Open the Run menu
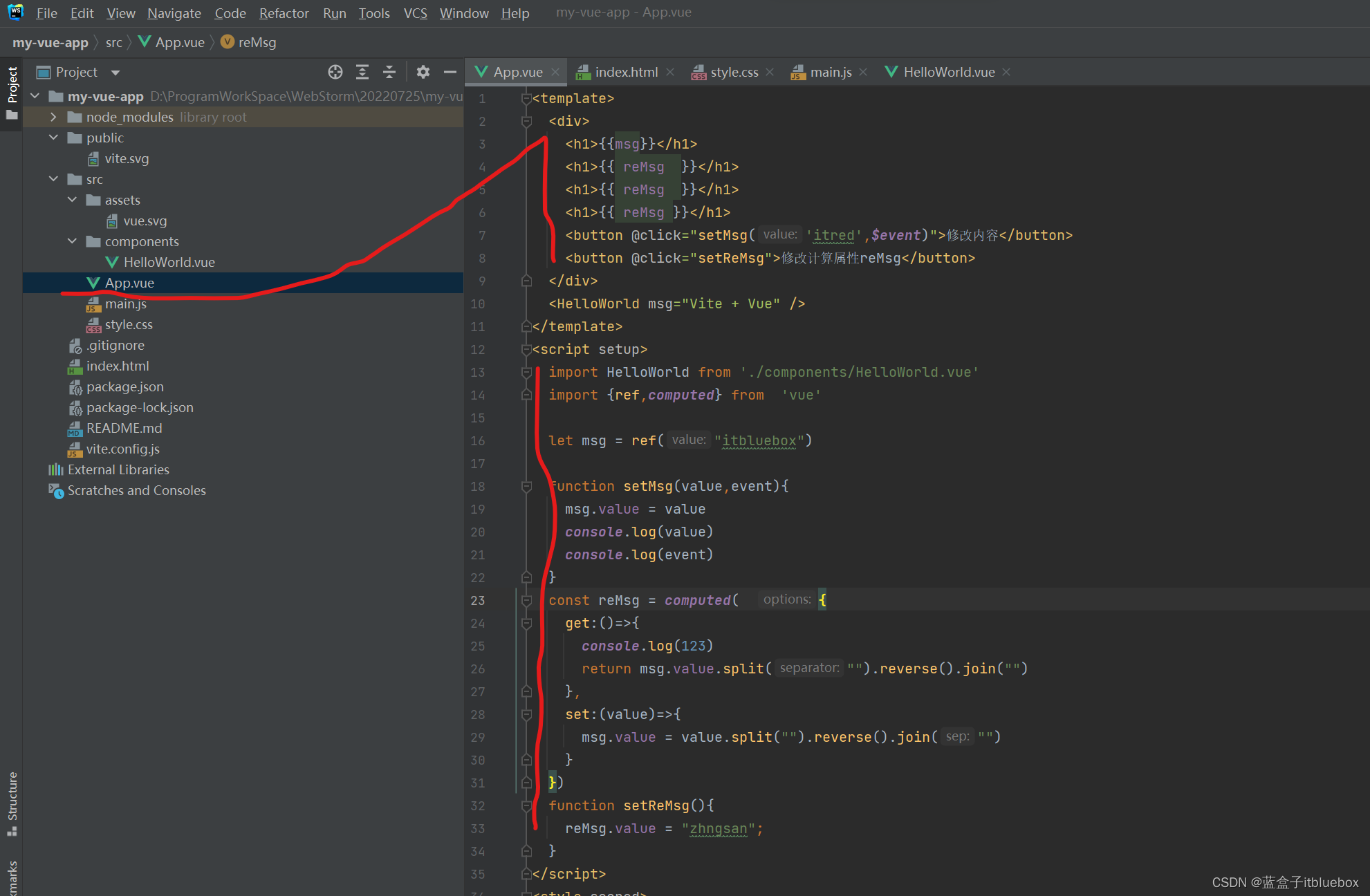The width and height of the screenshot is (1370, 896). pos(334,13)
